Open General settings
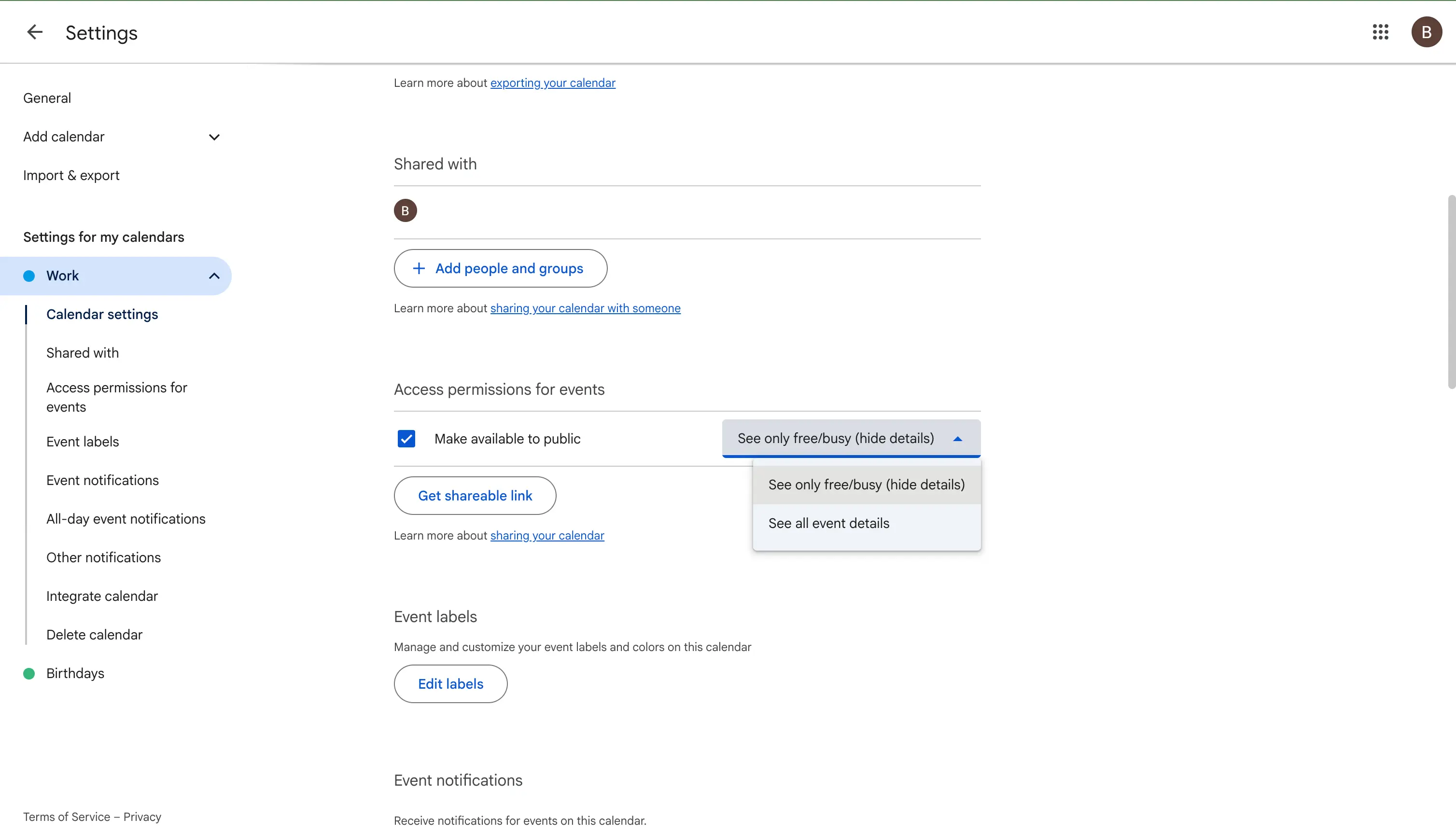1456x832 pixels. click(47, 98)
